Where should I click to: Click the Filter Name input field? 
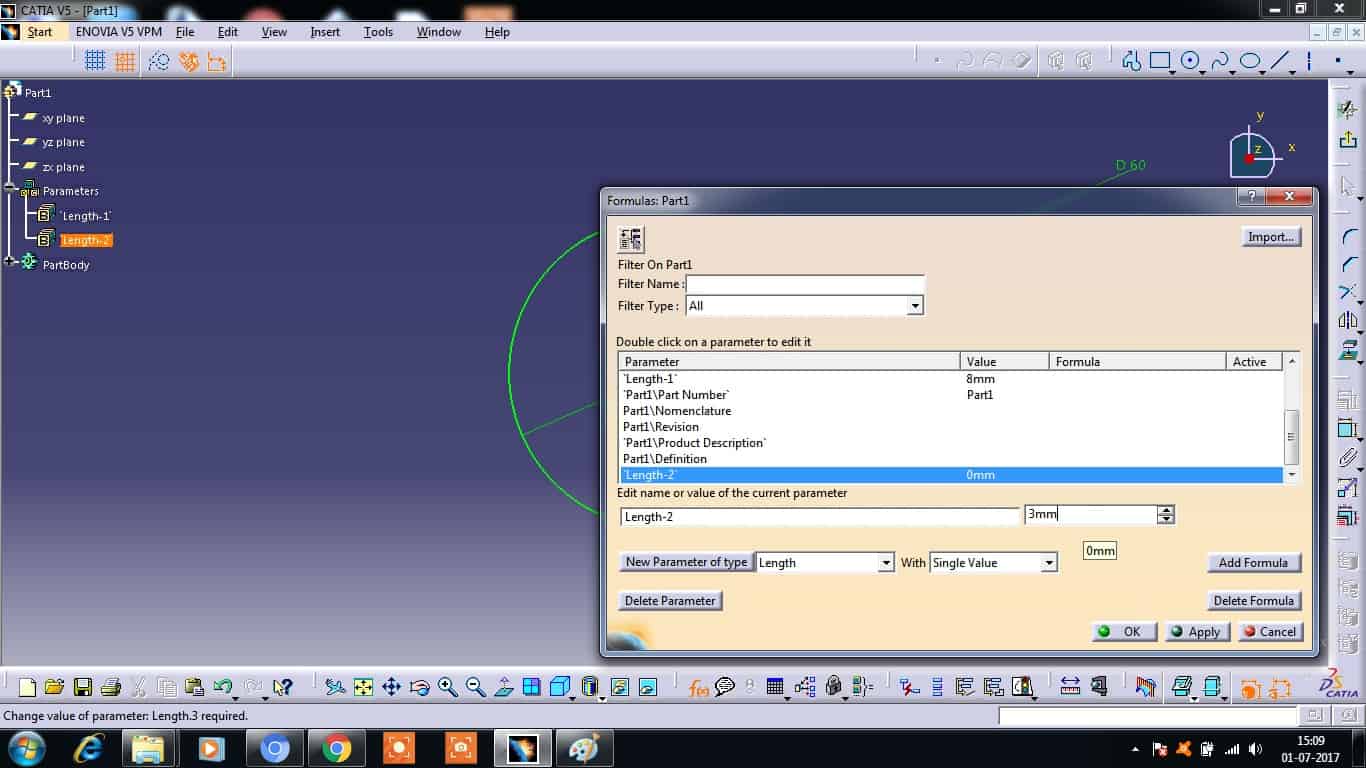click(805, 284)
